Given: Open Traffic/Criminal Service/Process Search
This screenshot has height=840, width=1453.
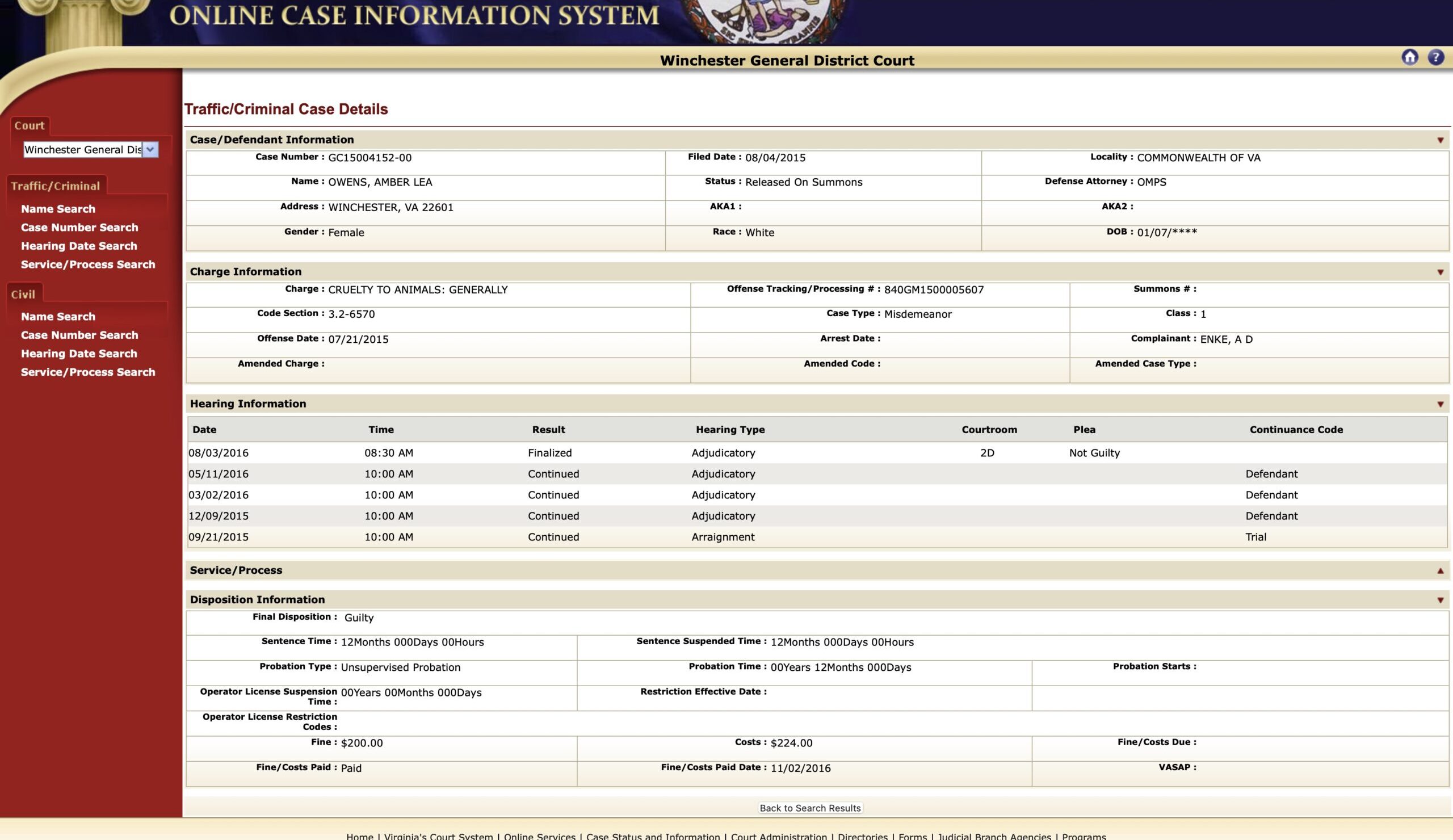Looking at the screenshot, I should coord(87,264).
